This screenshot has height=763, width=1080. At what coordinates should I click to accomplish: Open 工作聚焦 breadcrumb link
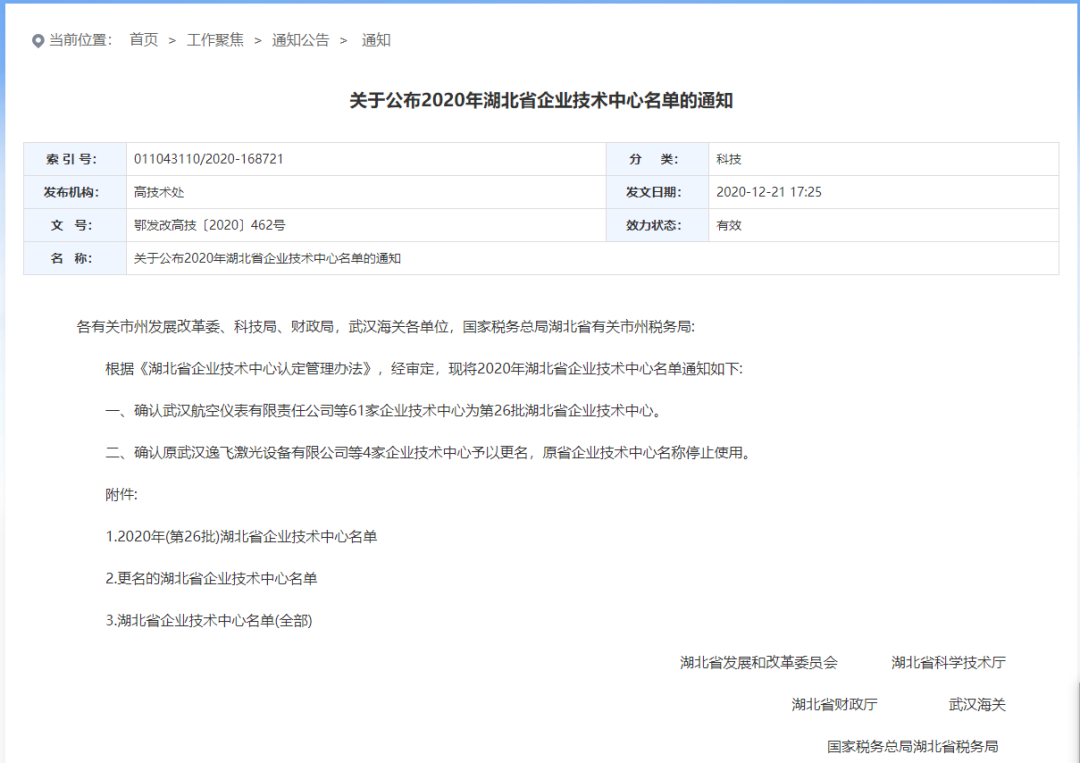tap(215, 40)
